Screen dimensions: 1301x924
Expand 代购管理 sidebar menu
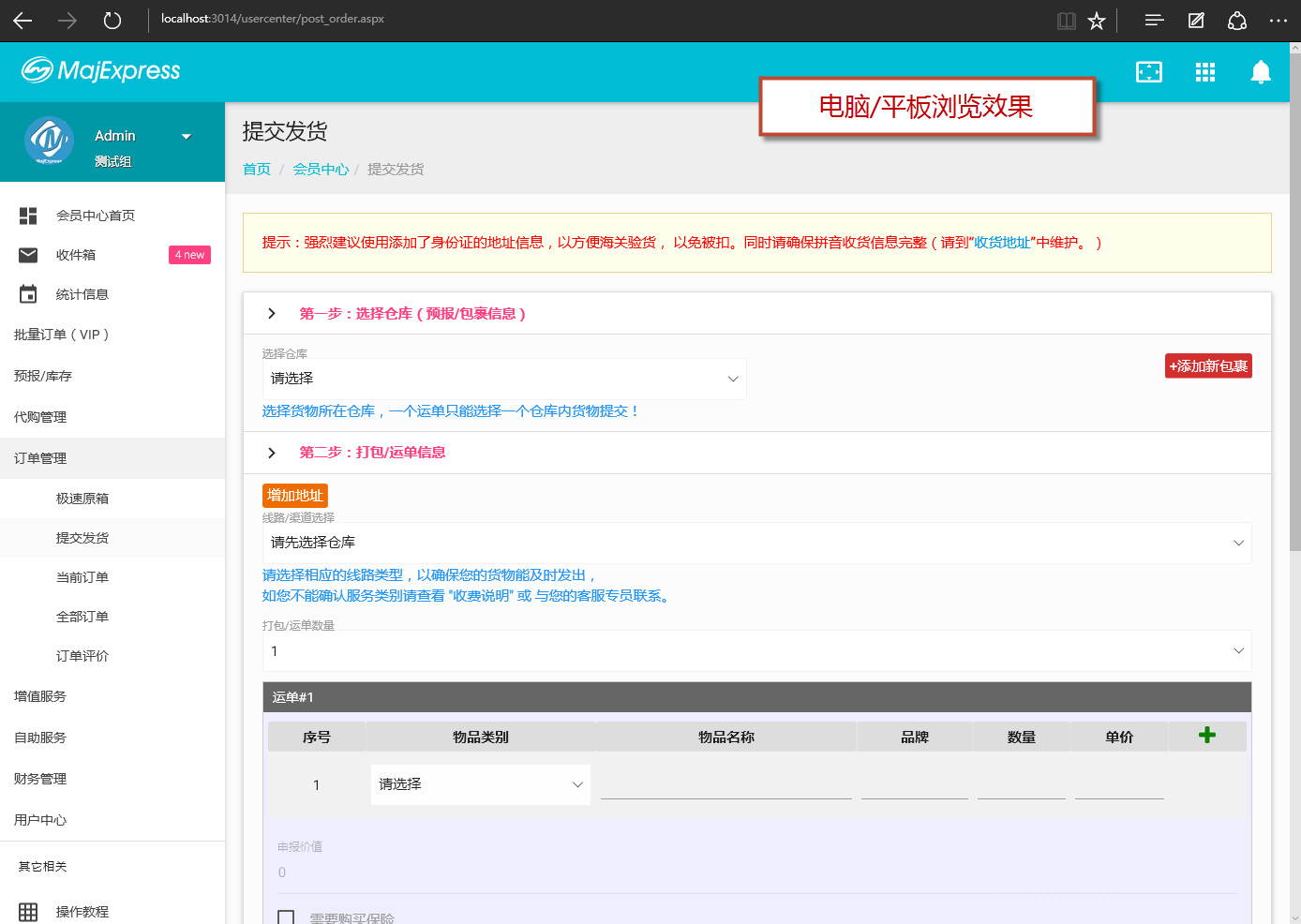tap(112, 417)
